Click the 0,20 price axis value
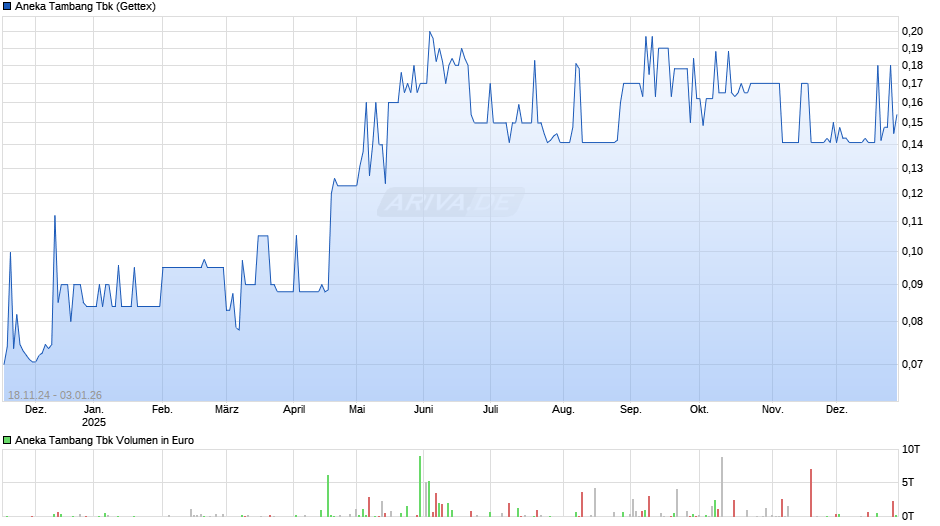940x526 pixels. [x=912, y=32]
